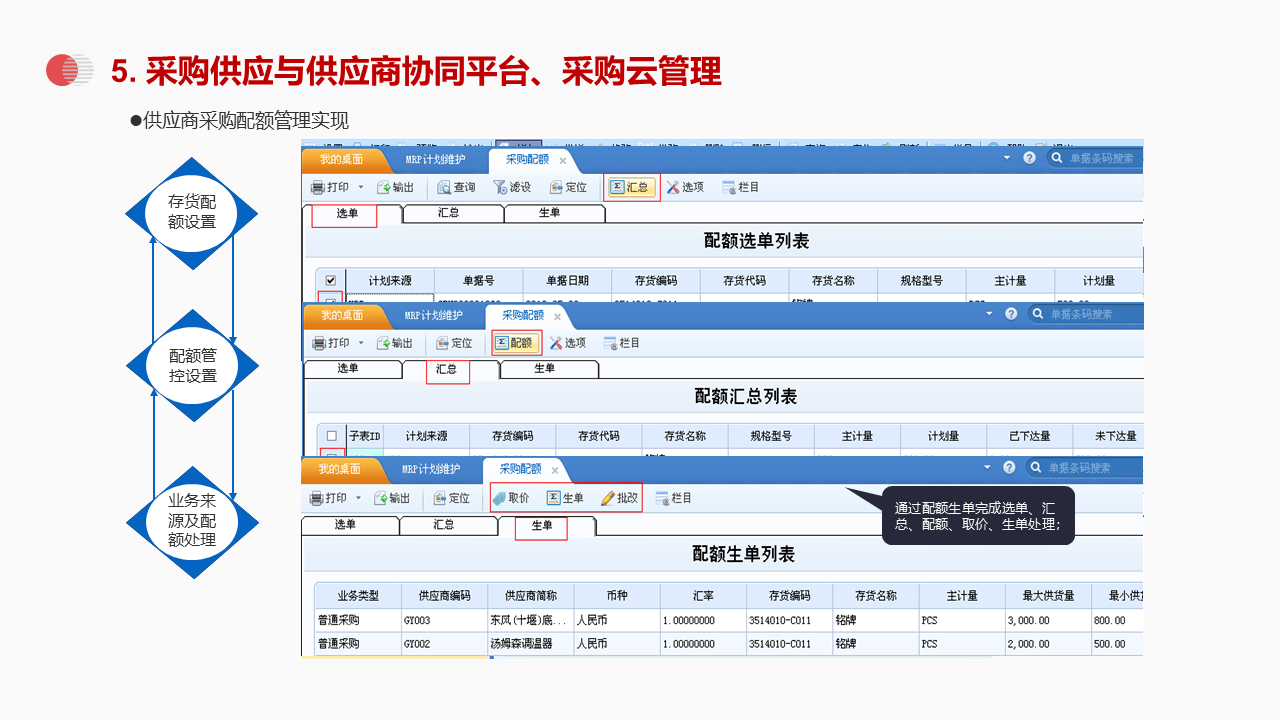This screenshot has width=1280, height=720.
Task: Click 汇率 column header
Action: click(702, 596)
